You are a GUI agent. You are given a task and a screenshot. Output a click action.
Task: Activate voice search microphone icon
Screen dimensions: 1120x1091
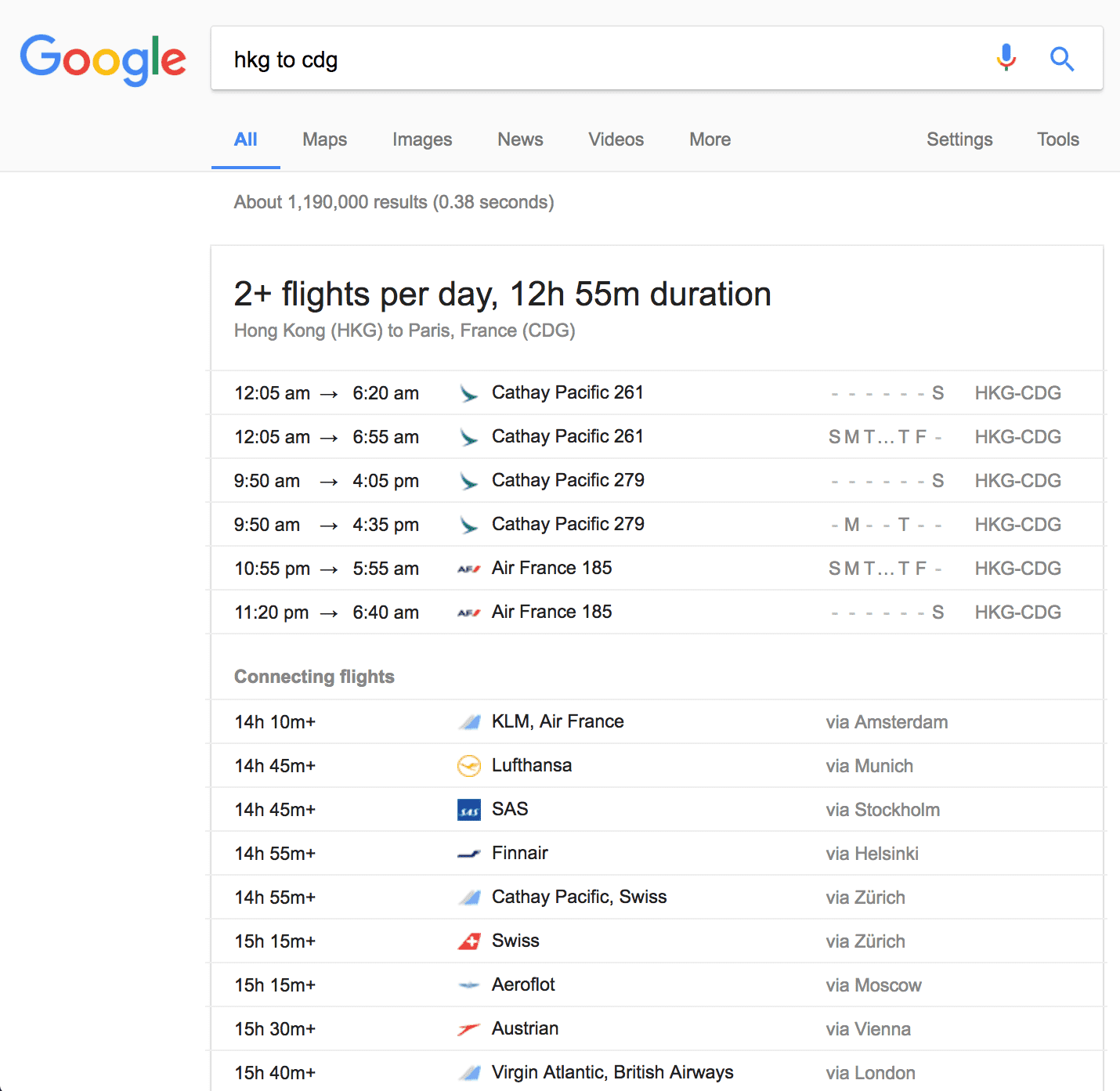click(1006, 58)
